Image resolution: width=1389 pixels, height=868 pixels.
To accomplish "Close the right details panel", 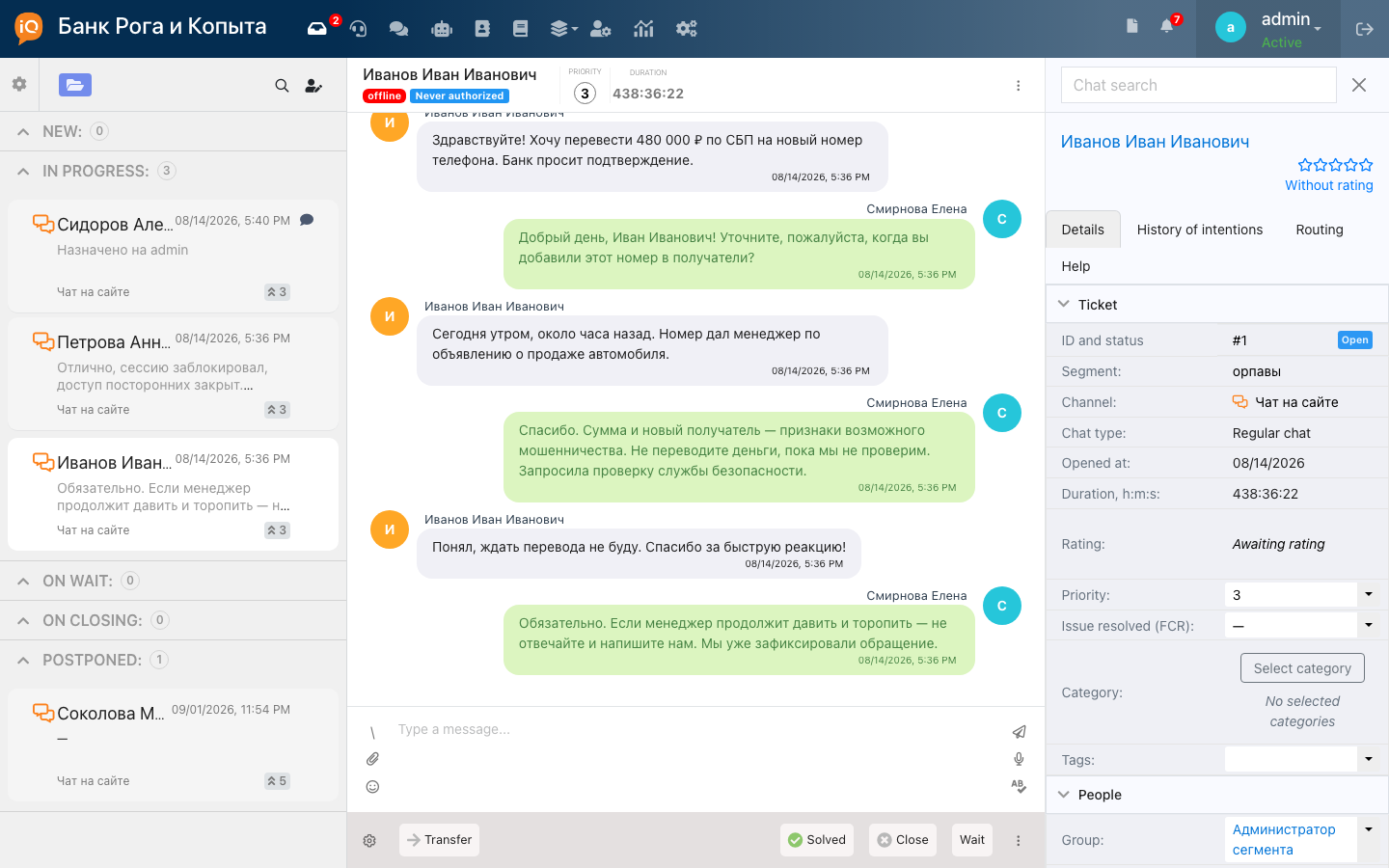I will (1359, 85).
